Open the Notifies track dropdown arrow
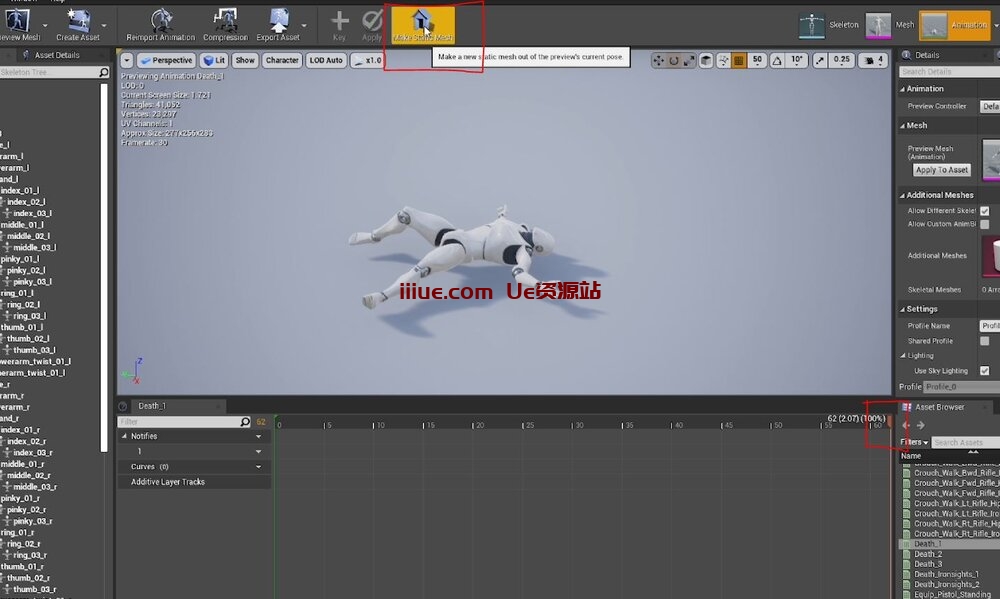 coord(258,437)
